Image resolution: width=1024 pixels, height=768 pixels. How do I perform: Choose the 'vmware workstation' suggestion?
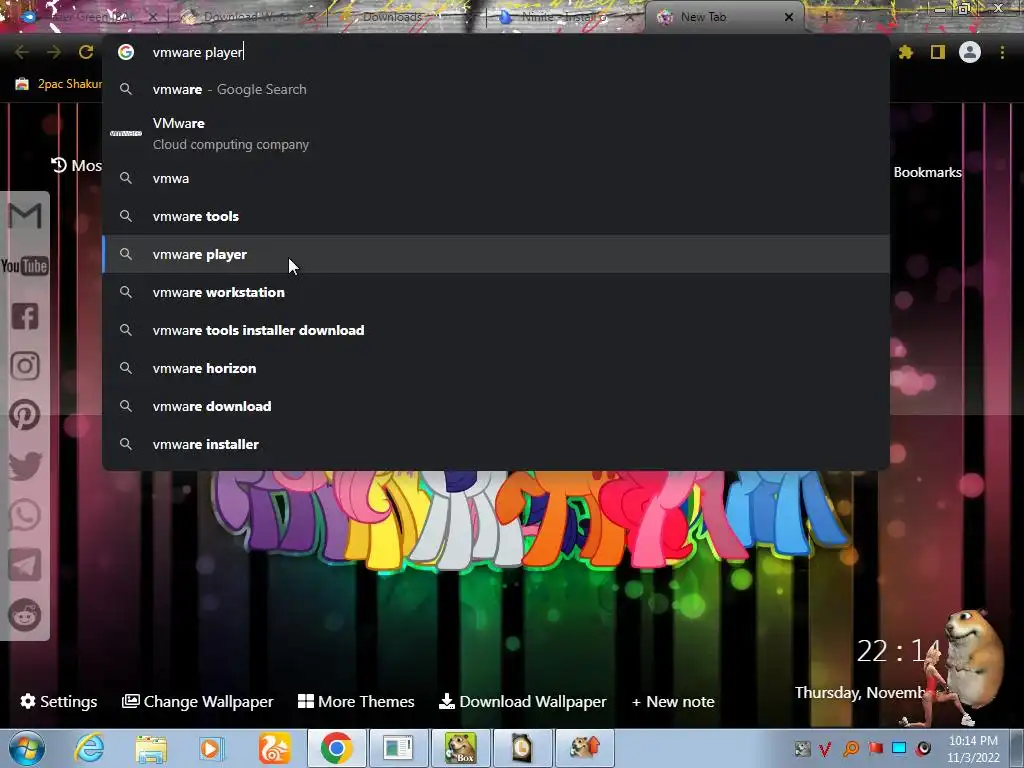click(496, 292)
